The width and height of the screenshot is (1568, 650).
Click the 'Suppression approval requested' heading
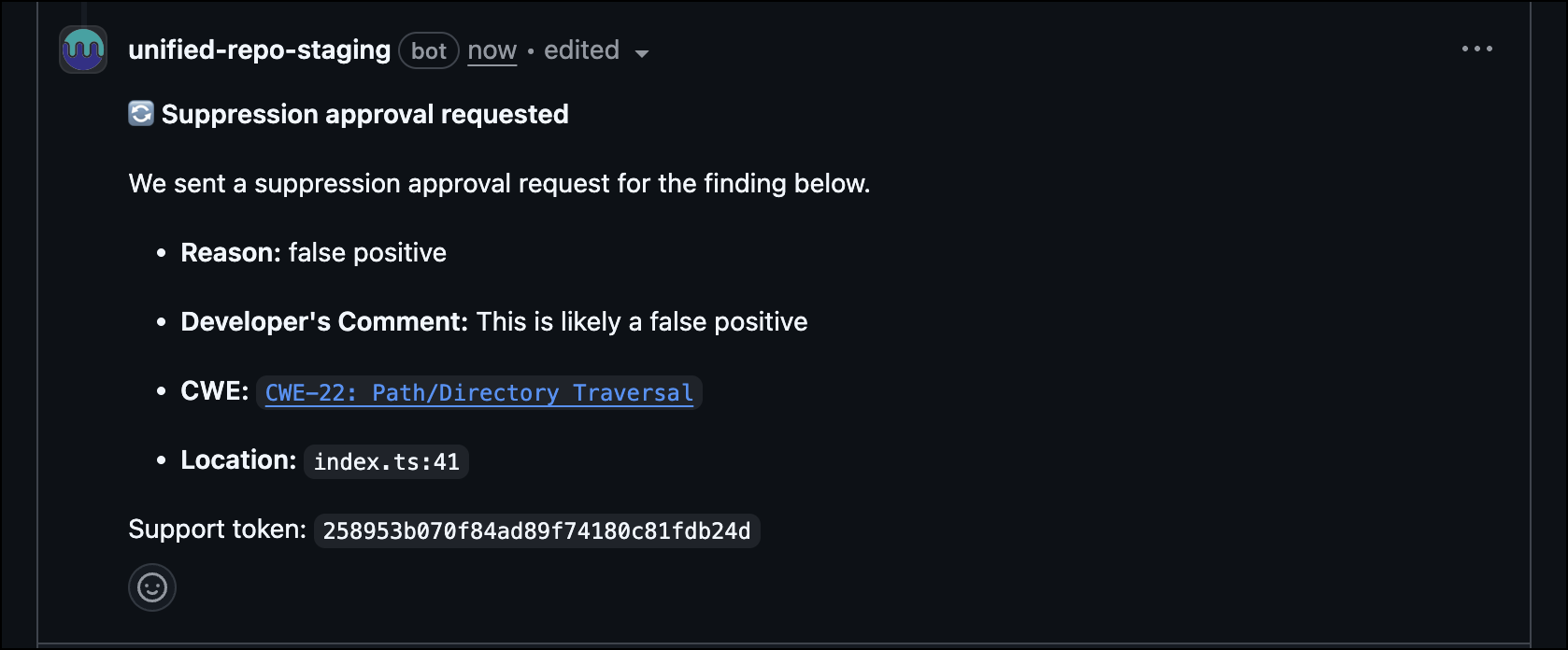tap(364, 114)
